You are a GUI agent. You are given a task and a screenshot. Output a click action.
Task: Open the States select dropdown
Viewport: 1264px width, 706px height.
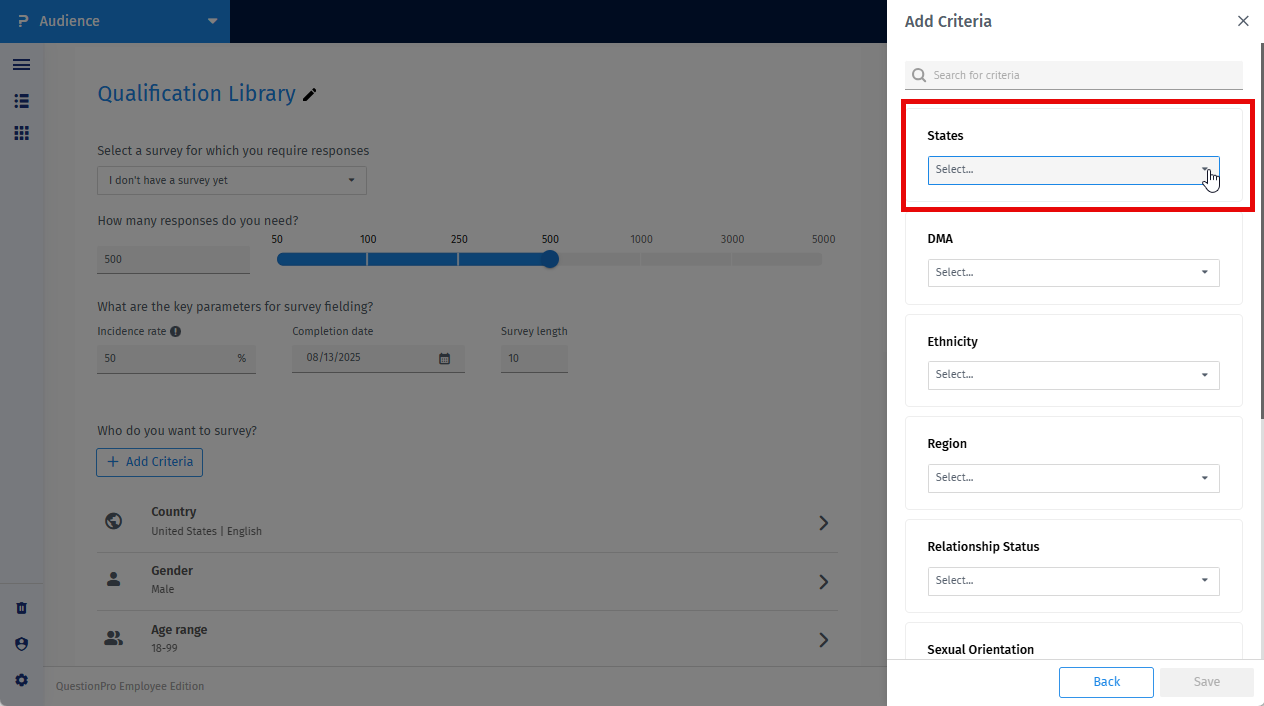tap(1073, 170)
